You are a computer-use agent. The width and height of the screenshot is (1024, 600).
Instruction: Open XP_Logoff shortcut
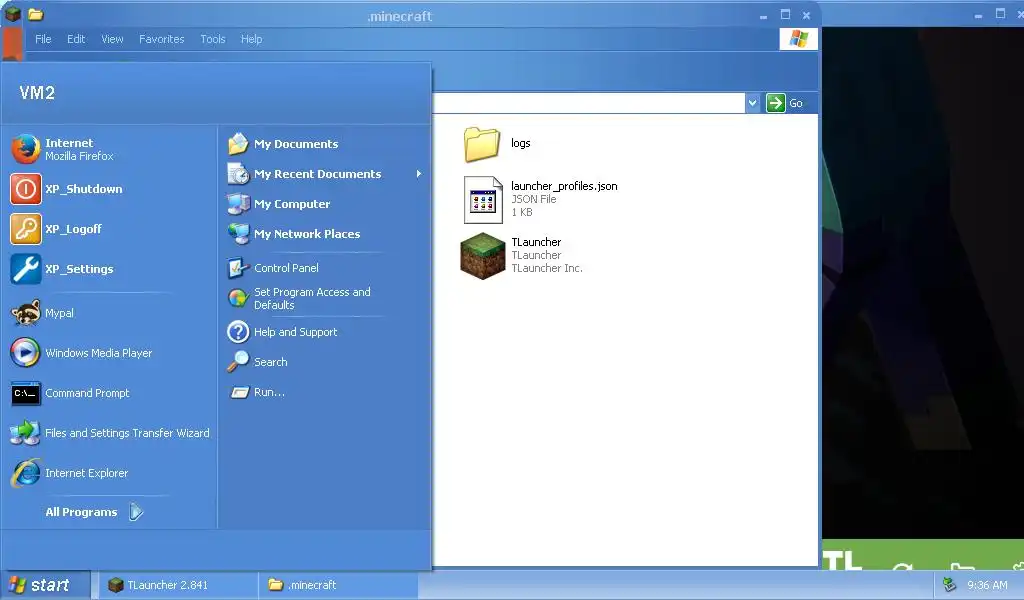56,229
